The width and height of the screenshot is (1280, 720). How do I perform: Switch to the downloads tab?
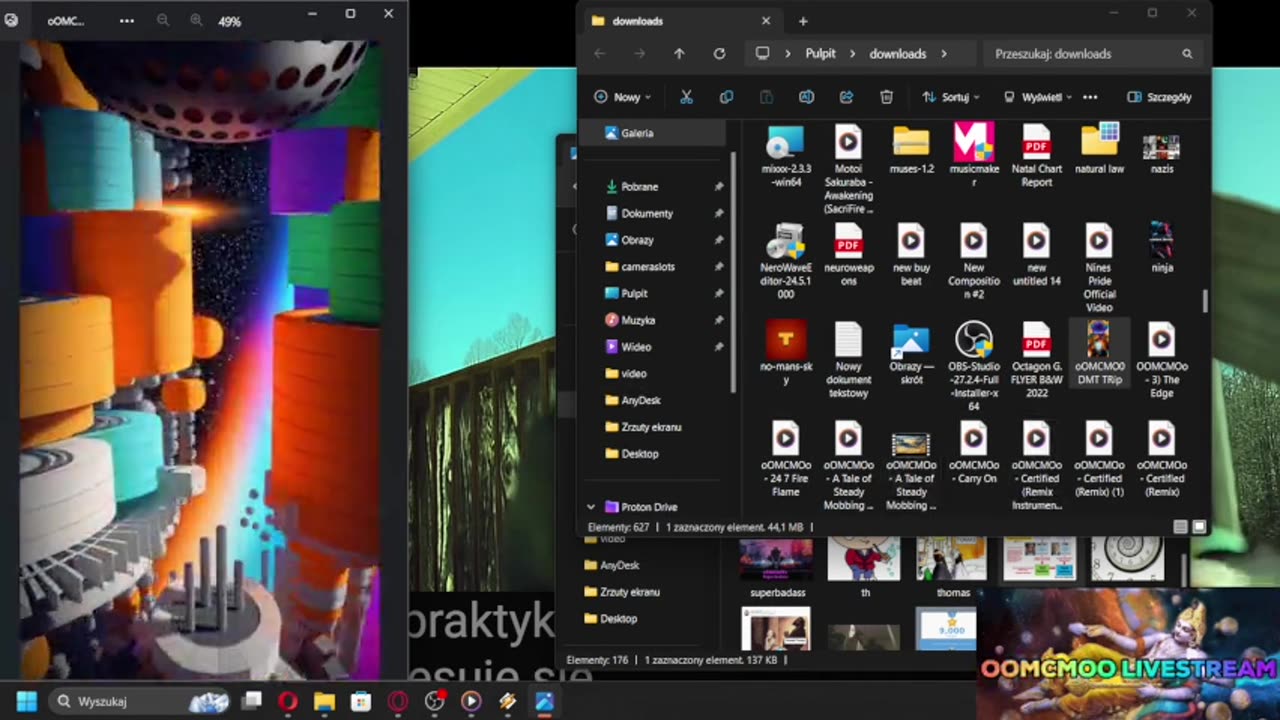(680, 21)
